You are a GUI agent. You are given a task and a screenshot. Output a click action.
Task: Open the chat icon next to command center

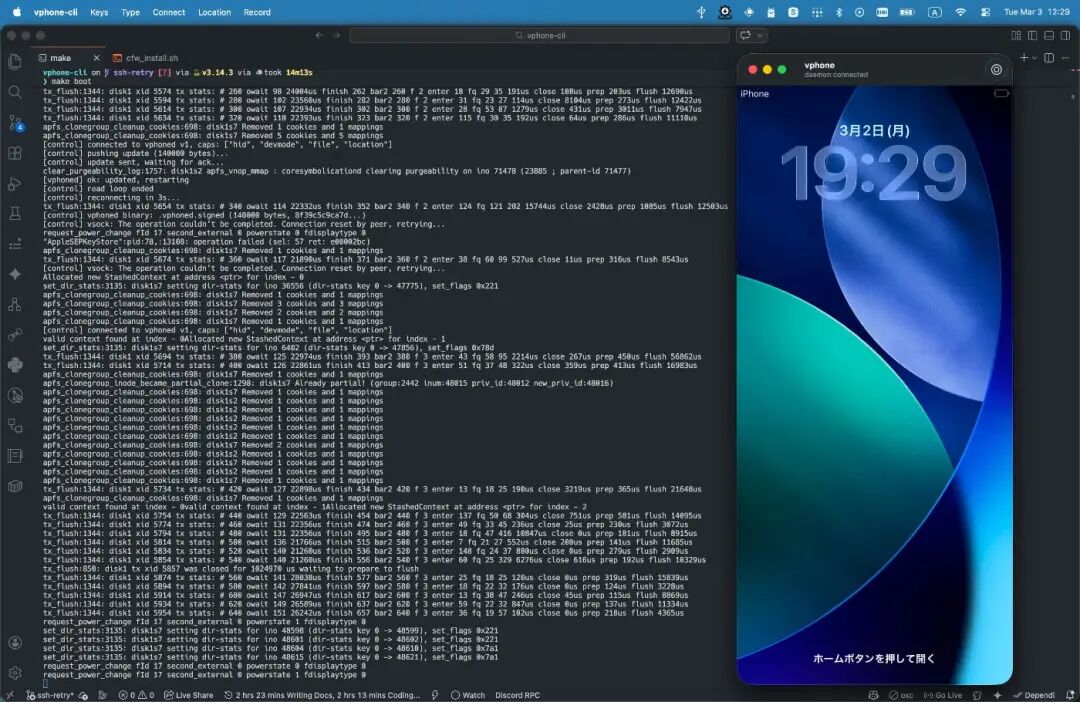tap(745, 35)
